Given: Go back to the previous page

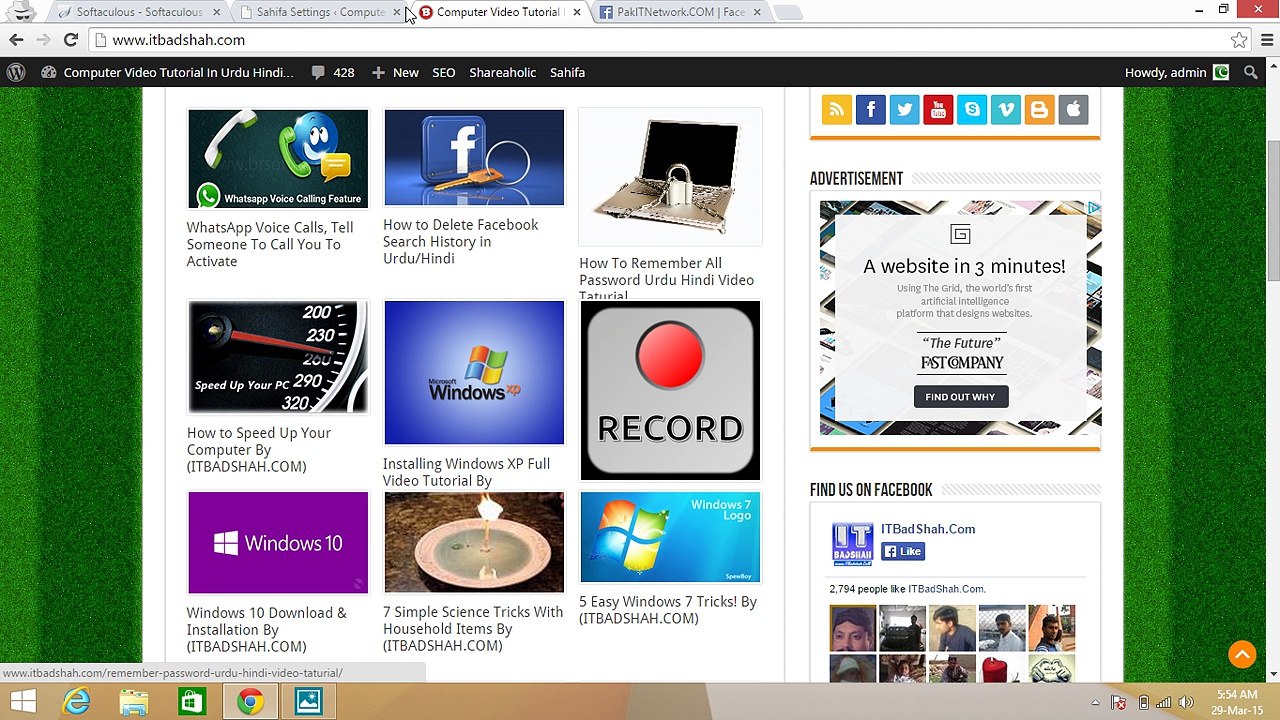Looking at the screenshot, I should click(16, 40).
